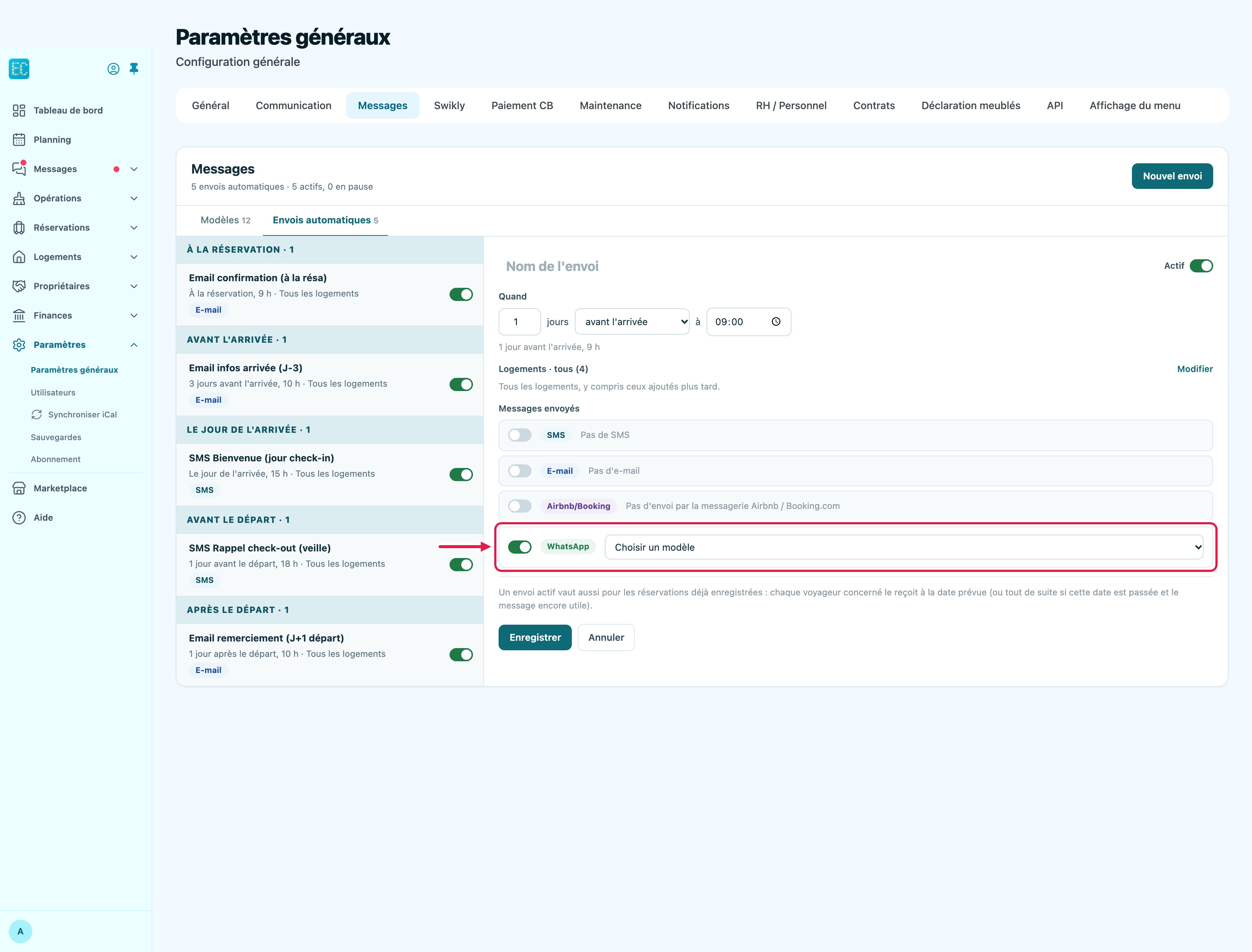The width and height of the screenshot is (1252, 952).
Task: Enable the E-mail message toggle
Action: tap(519, 471)
